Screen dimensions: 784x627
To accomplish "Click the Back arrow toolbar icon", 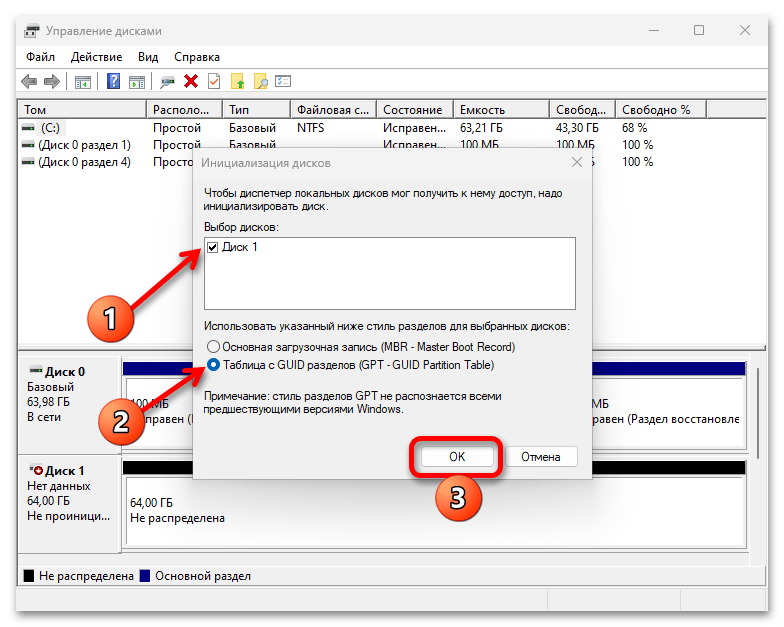I will [x=29, y=81].
